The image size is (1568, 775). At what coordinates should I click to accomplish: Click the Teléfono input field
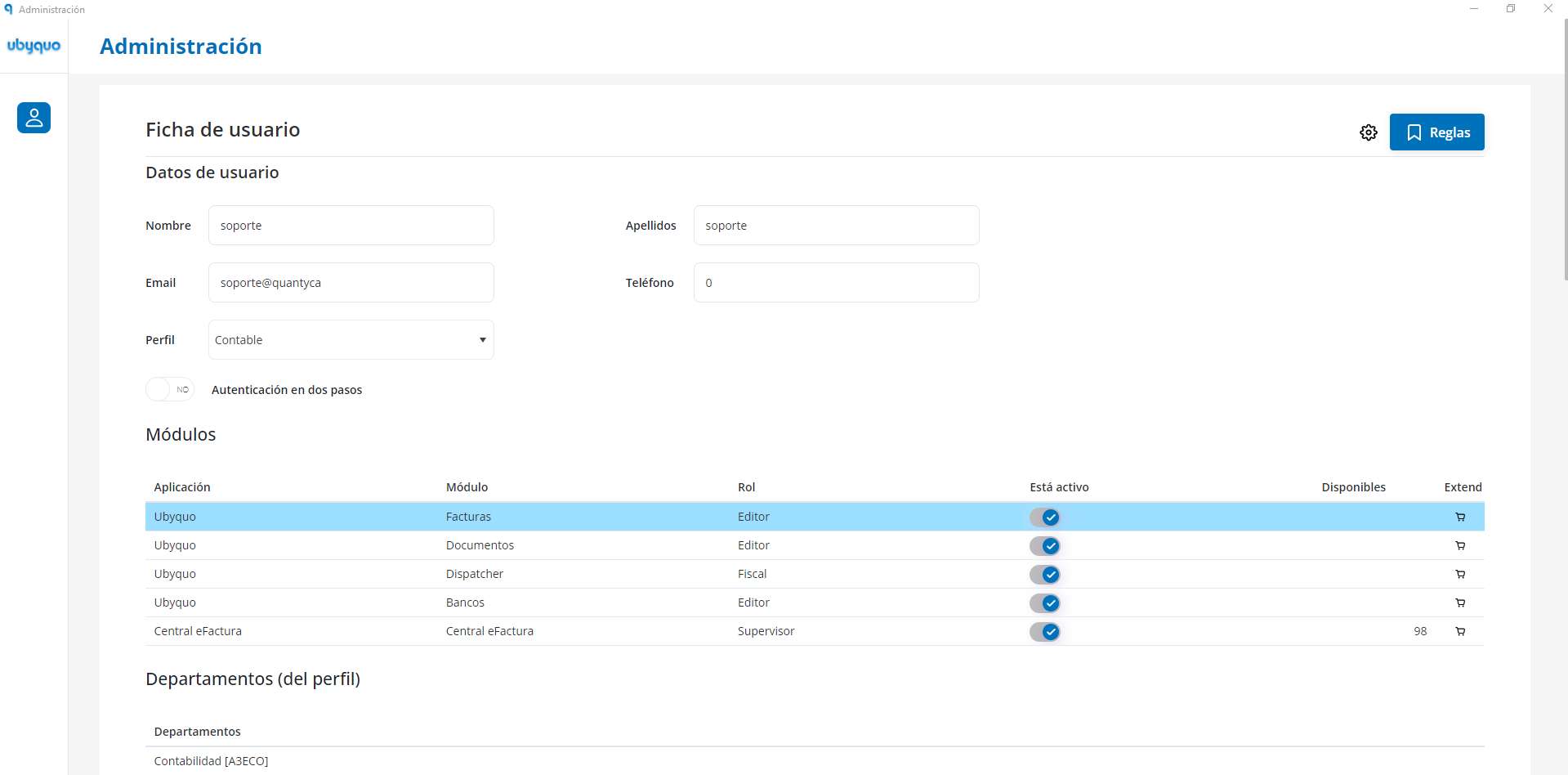[836, 282]
